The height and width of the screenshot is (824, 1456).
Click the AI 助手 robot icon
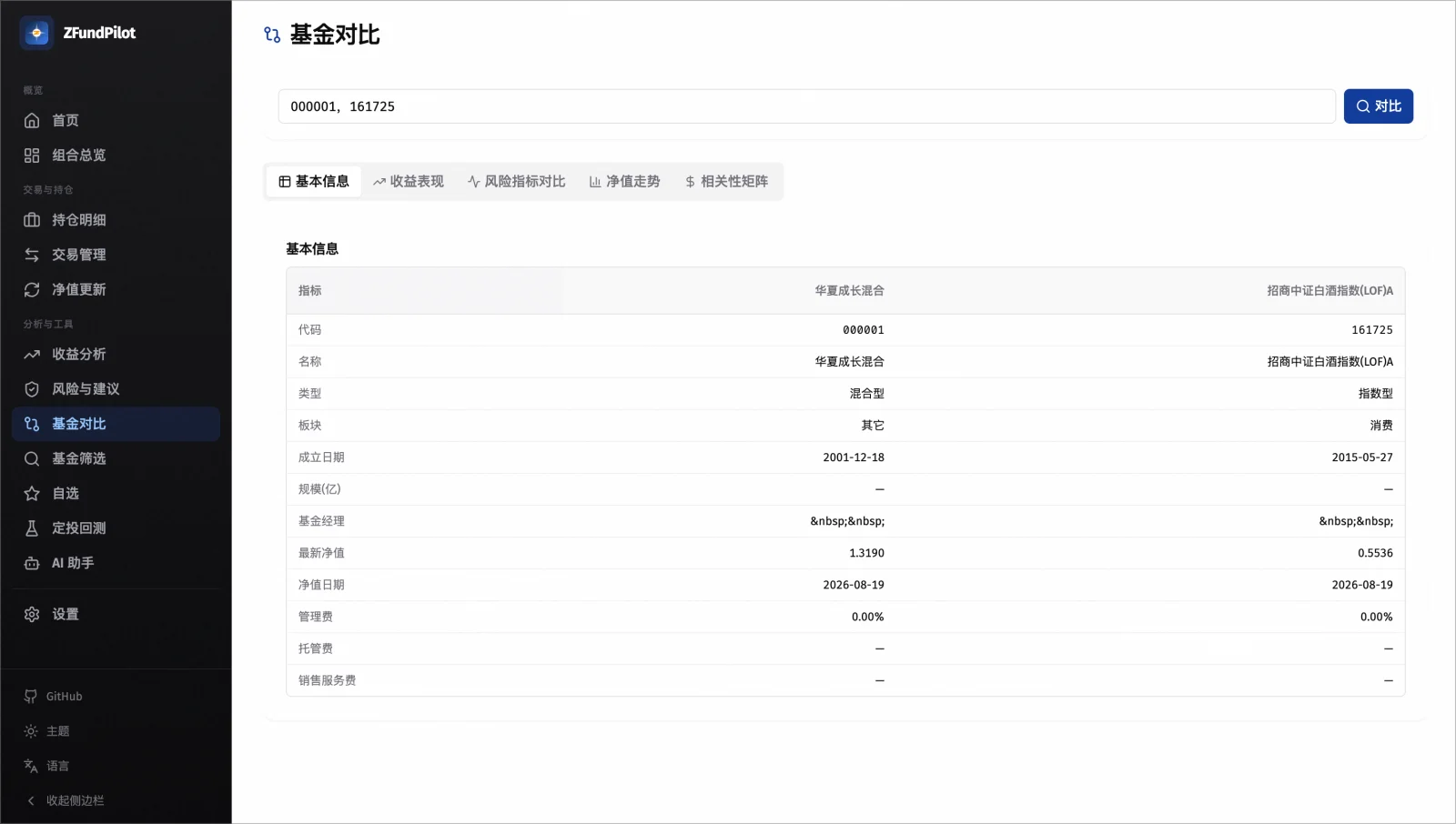(32, 563)
